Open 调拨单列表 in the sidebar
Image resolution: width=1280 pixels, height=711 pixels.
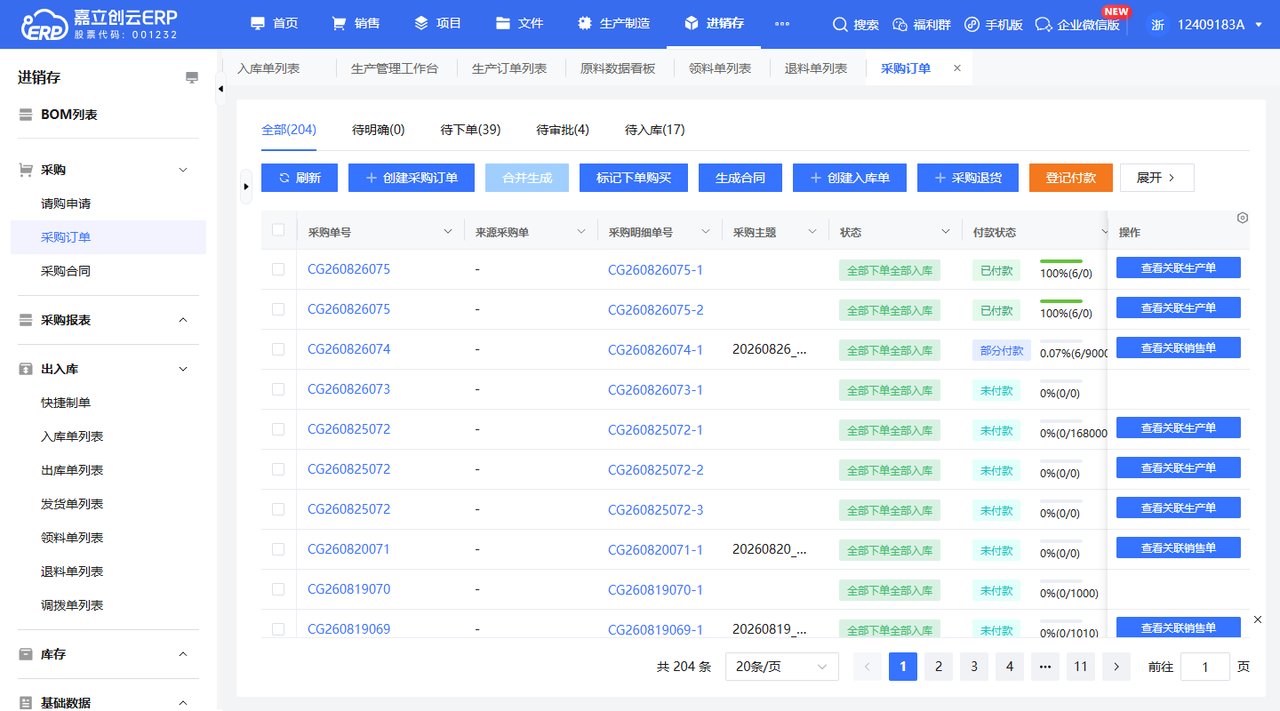click(72, 605)
